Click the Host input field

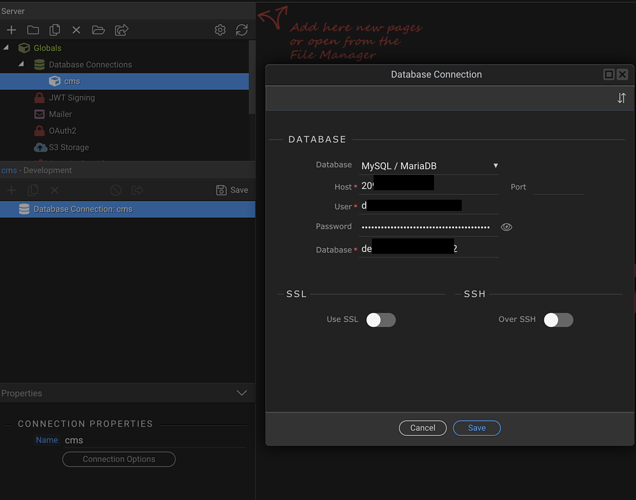(x=430, y=186)
